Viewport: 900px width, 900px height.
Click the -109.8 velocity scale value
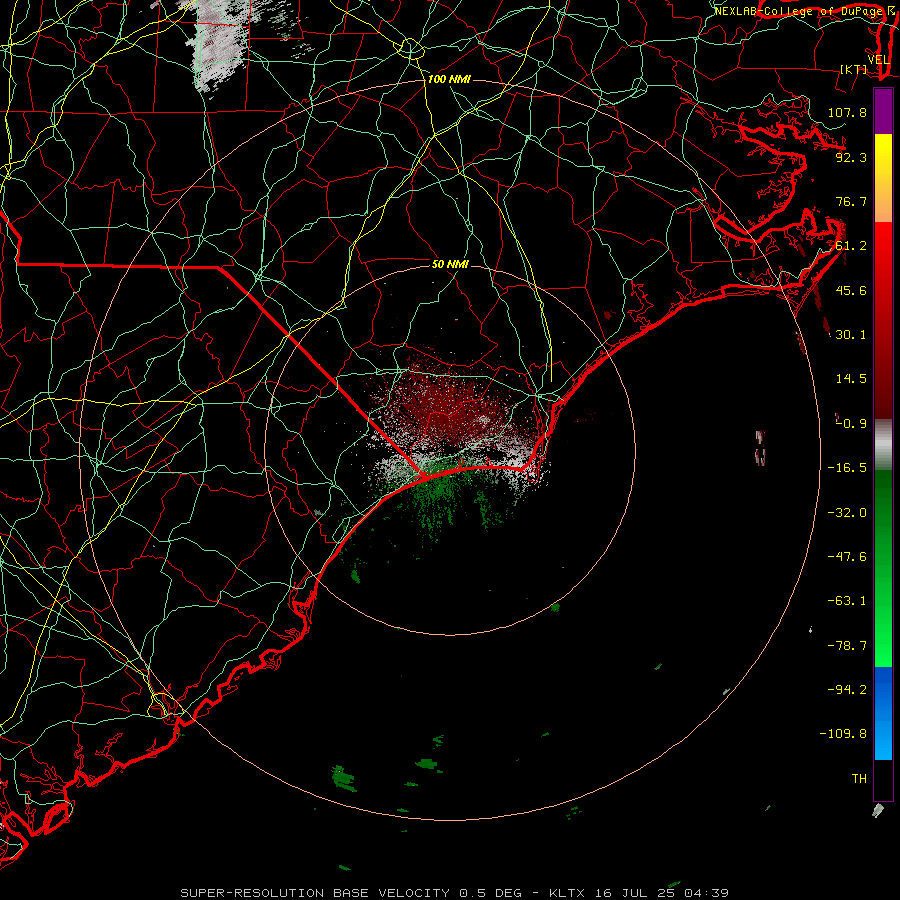[843, 734]
